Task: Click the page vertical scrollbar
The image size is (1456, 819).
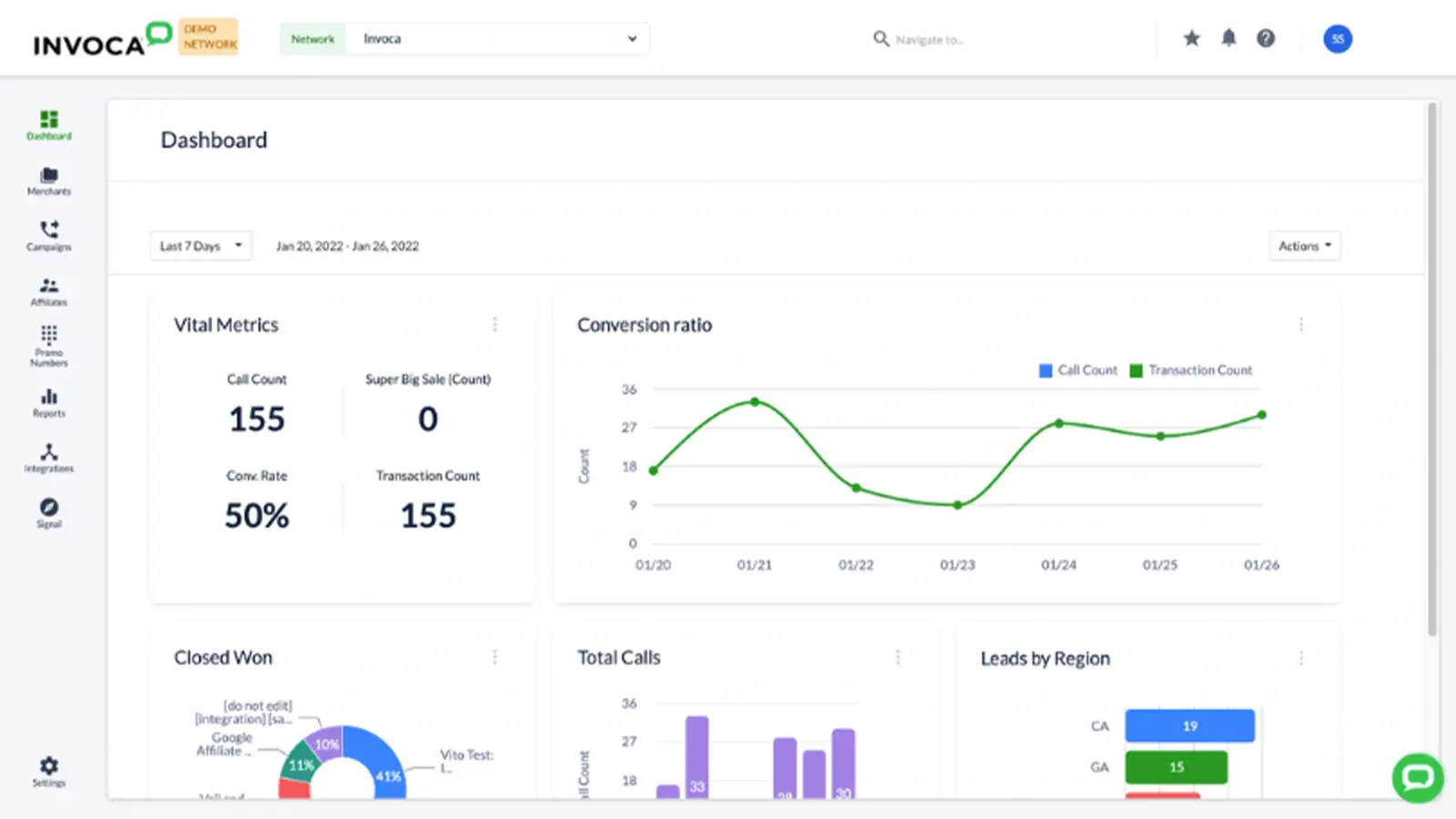Action: pos(1432,369)
